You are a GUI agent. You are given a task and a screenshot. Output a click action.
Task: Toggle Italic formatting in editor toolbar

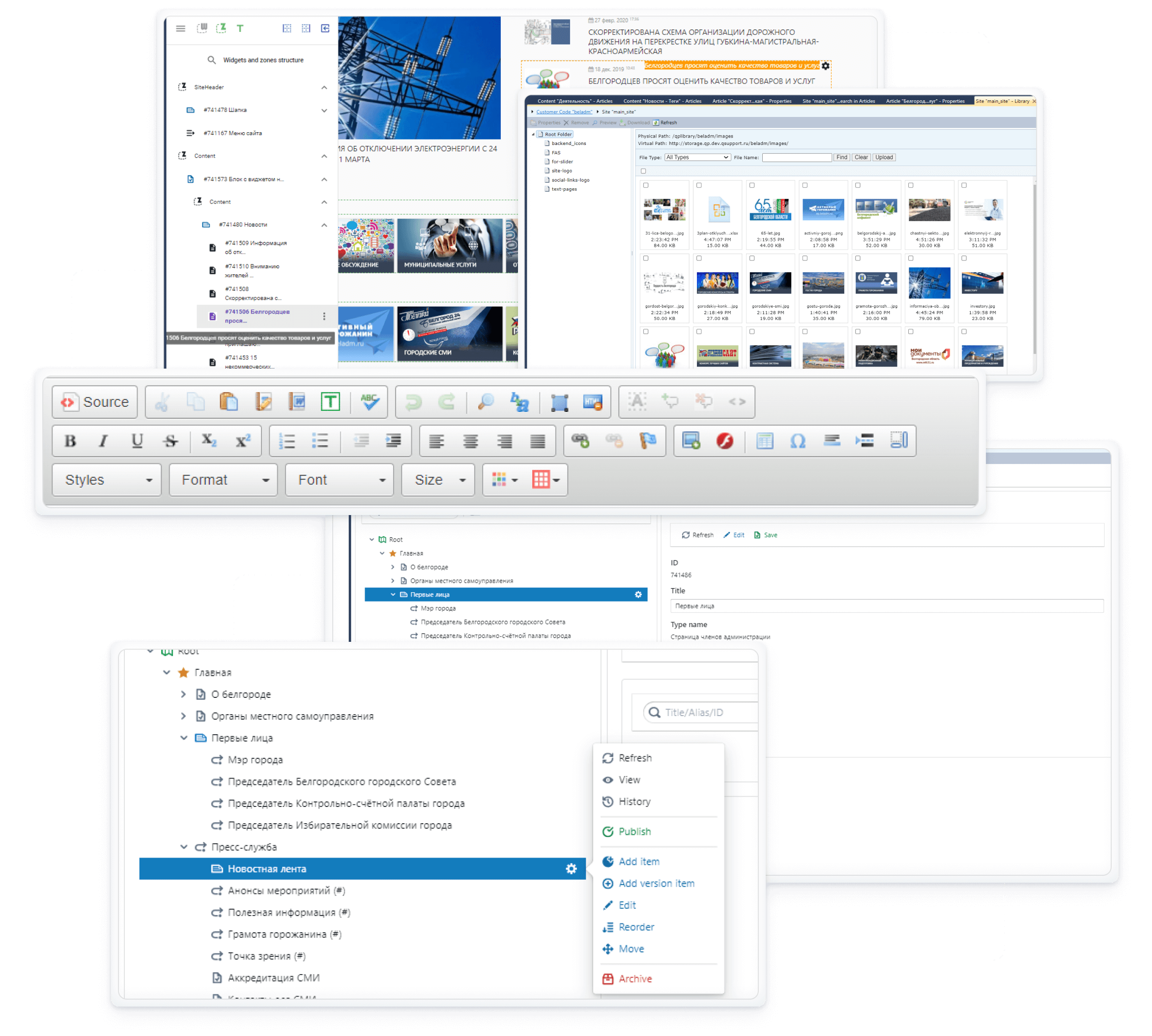[104, 441]
